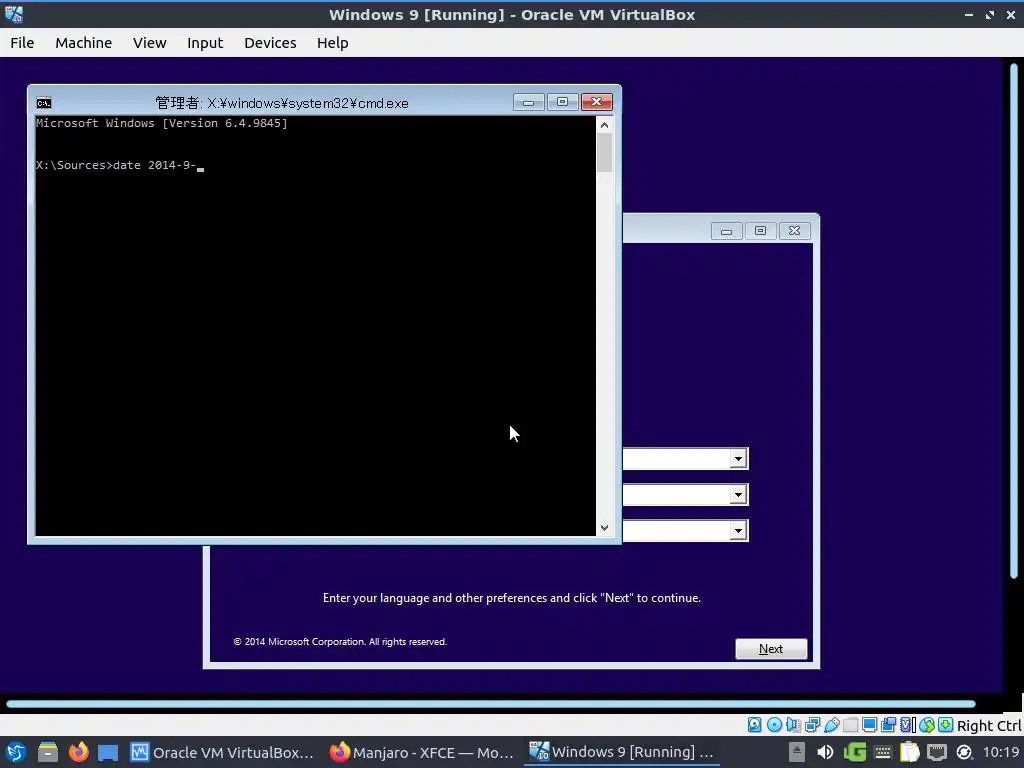1024x768 pixels.
Task: Click the software update tray icon
Action: 964,752
